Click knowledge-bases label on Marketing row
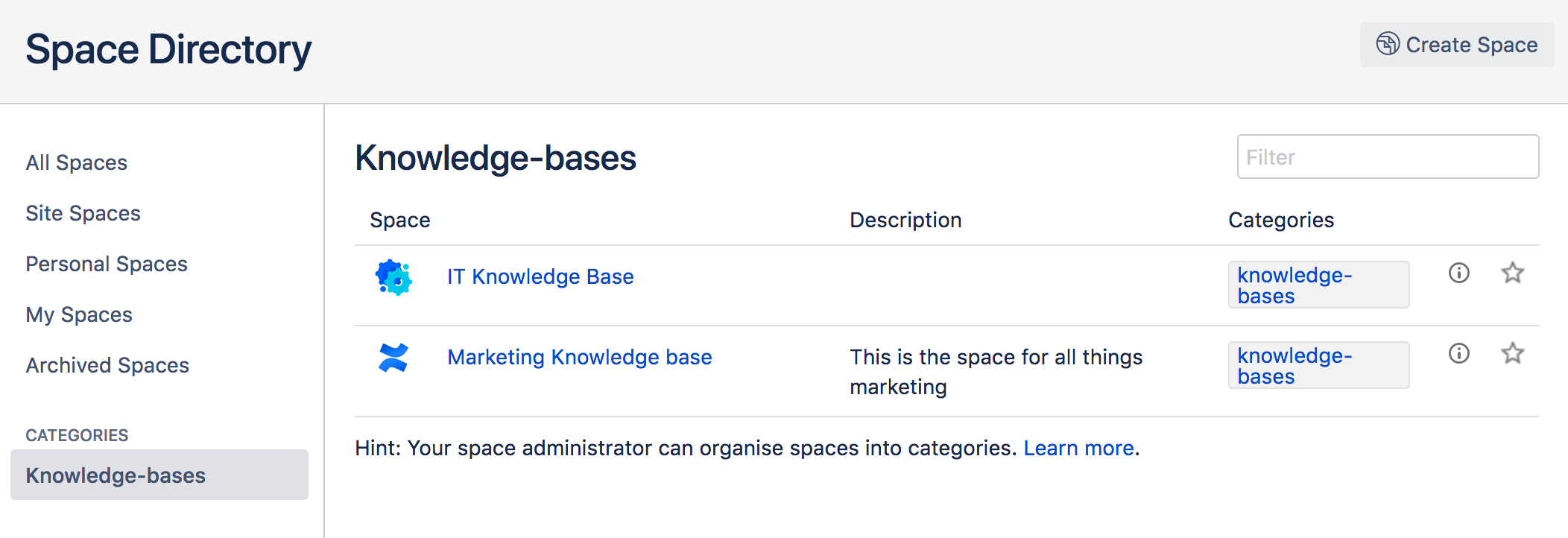The image size is (1568, 538). point(1294,366)
